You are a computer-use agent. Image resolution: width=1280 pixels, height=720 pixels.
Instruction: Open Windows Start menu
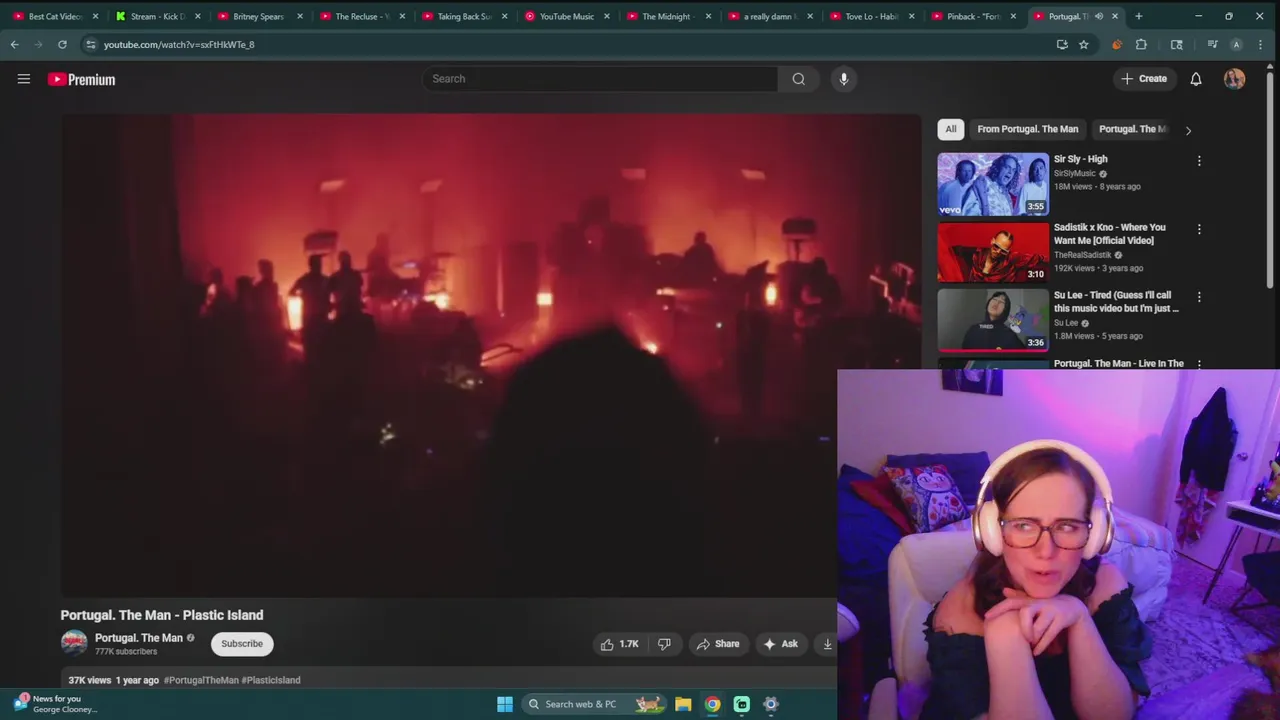pyautogui.click(x=505, y=704)
